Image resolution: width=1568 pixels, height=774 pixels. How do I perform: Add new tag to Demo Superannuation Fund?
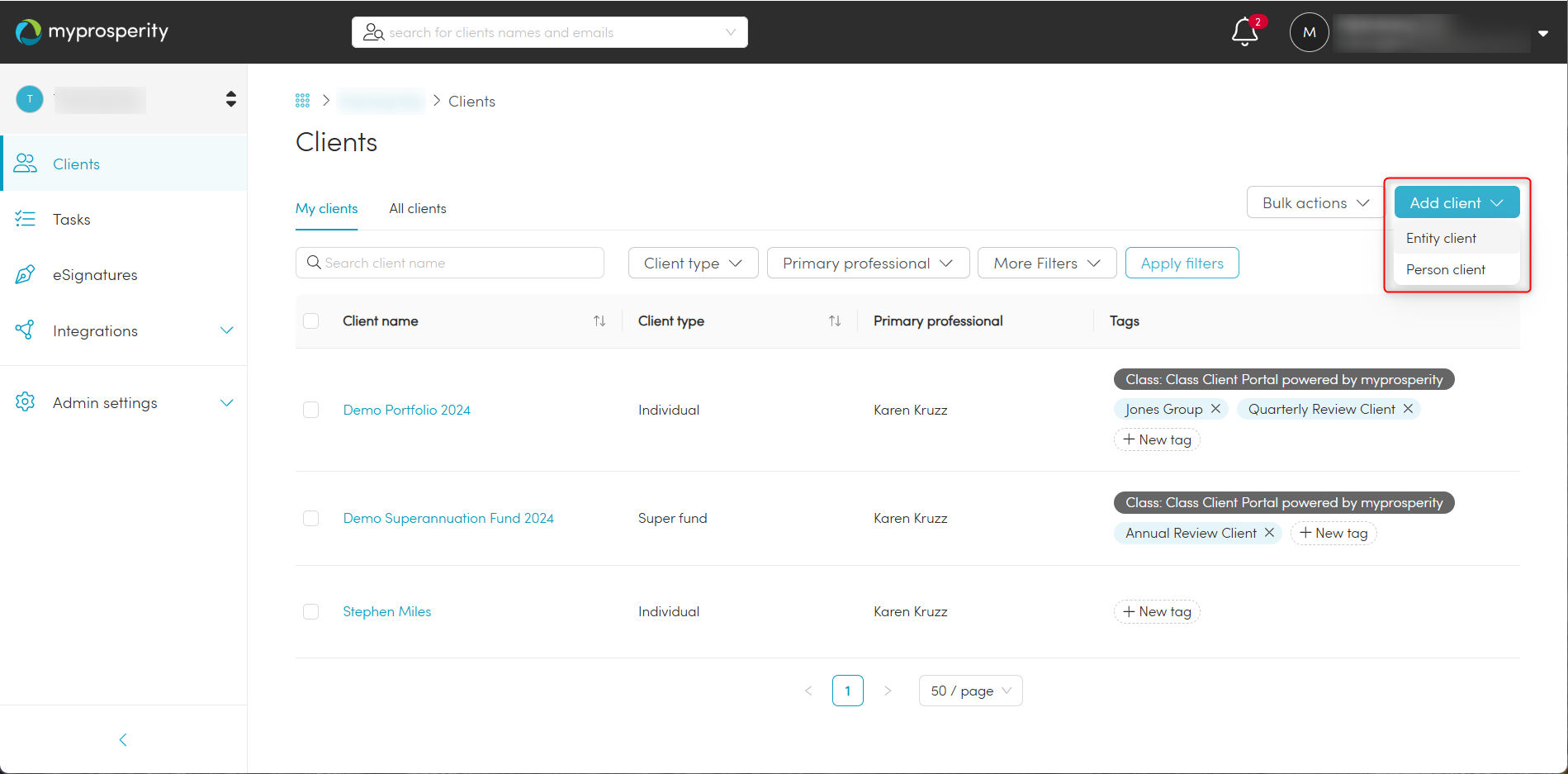(x=1334, y=533)
